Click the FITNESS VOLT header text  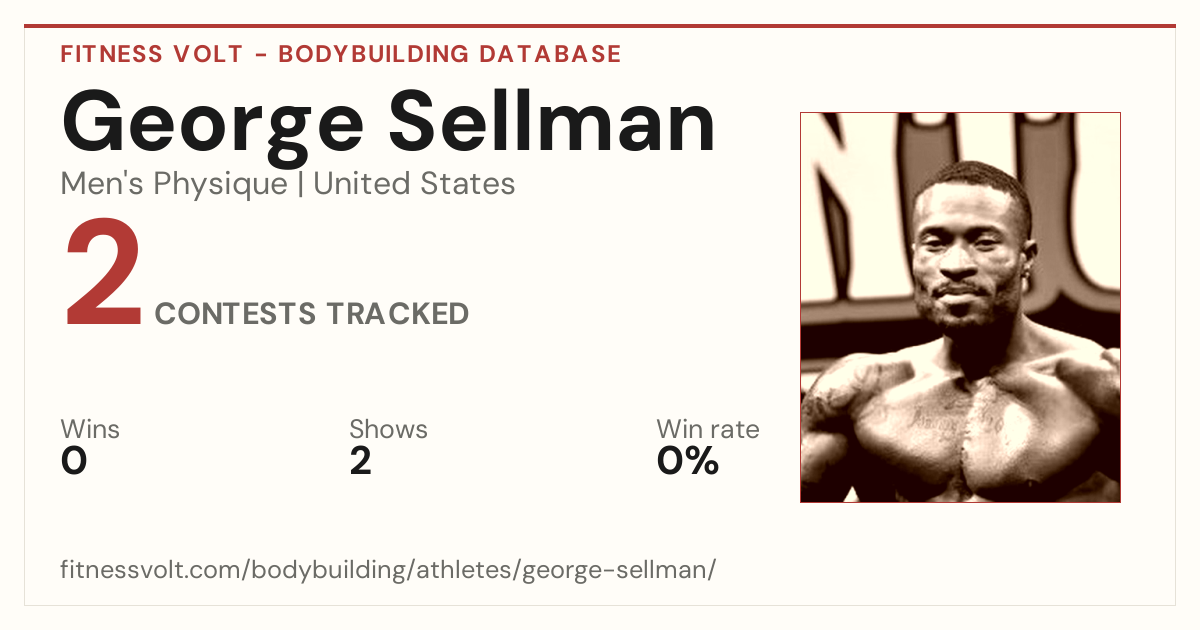pyautogui.click(x=152, y=54)
